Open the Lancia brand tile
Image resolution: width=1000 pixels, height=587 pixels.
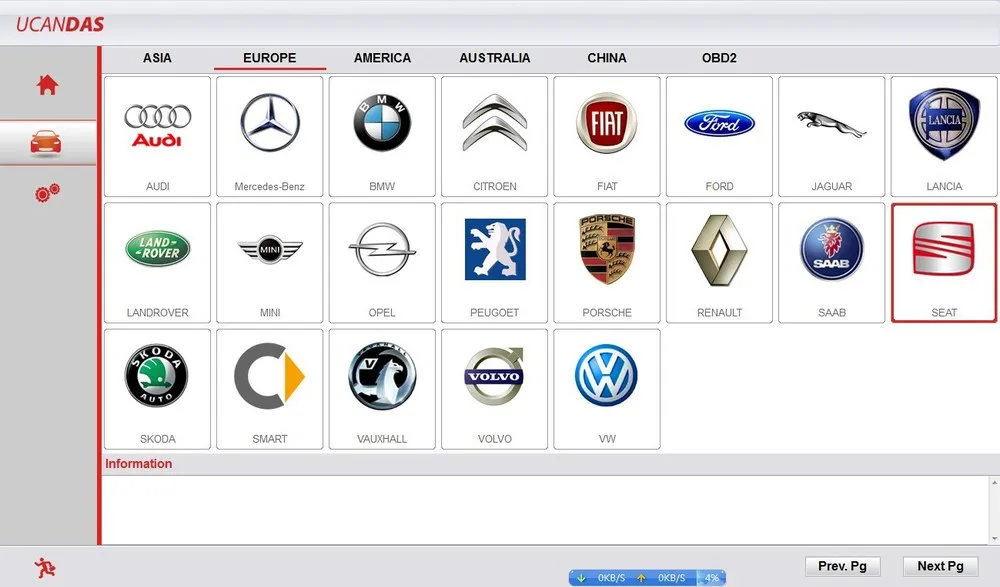(x=944, y=137)
